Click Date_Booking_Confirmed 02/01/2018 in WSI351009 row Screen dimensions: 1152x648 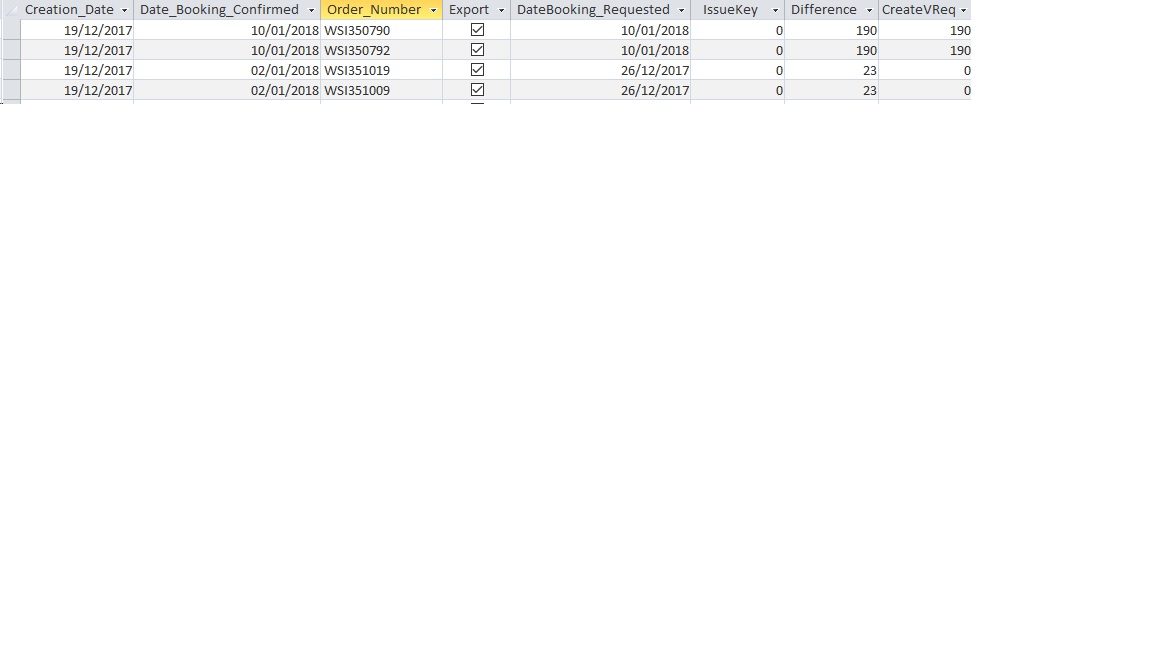pos(227,90)
